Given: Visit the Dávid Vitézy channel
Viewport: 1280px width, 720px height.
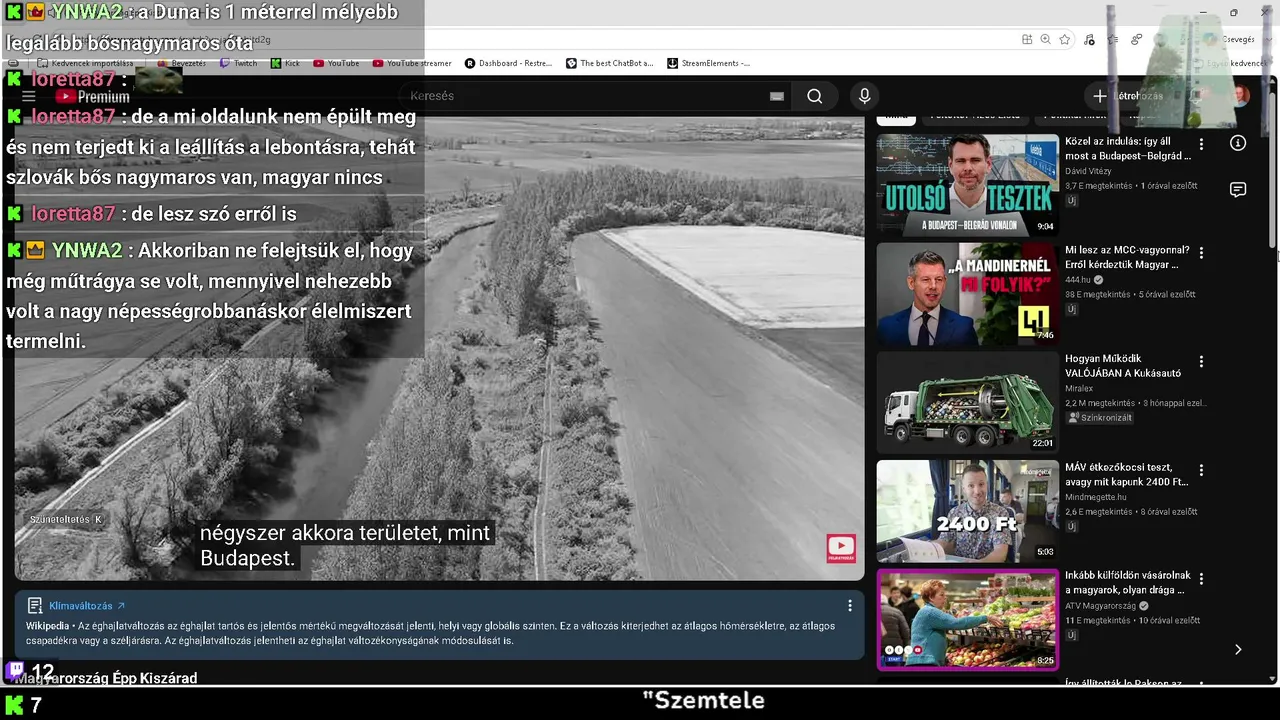Looking at the screenshot, I should 1088,171.
